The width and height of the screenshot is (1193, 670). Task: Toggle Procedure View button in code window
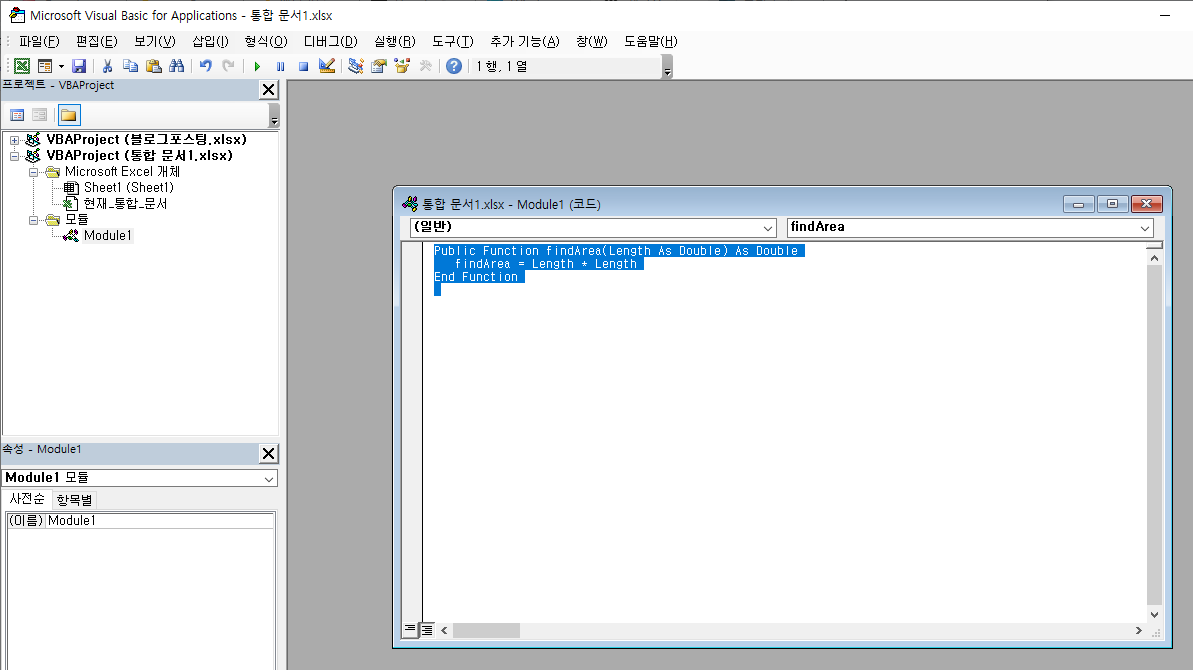coord(410,630)
